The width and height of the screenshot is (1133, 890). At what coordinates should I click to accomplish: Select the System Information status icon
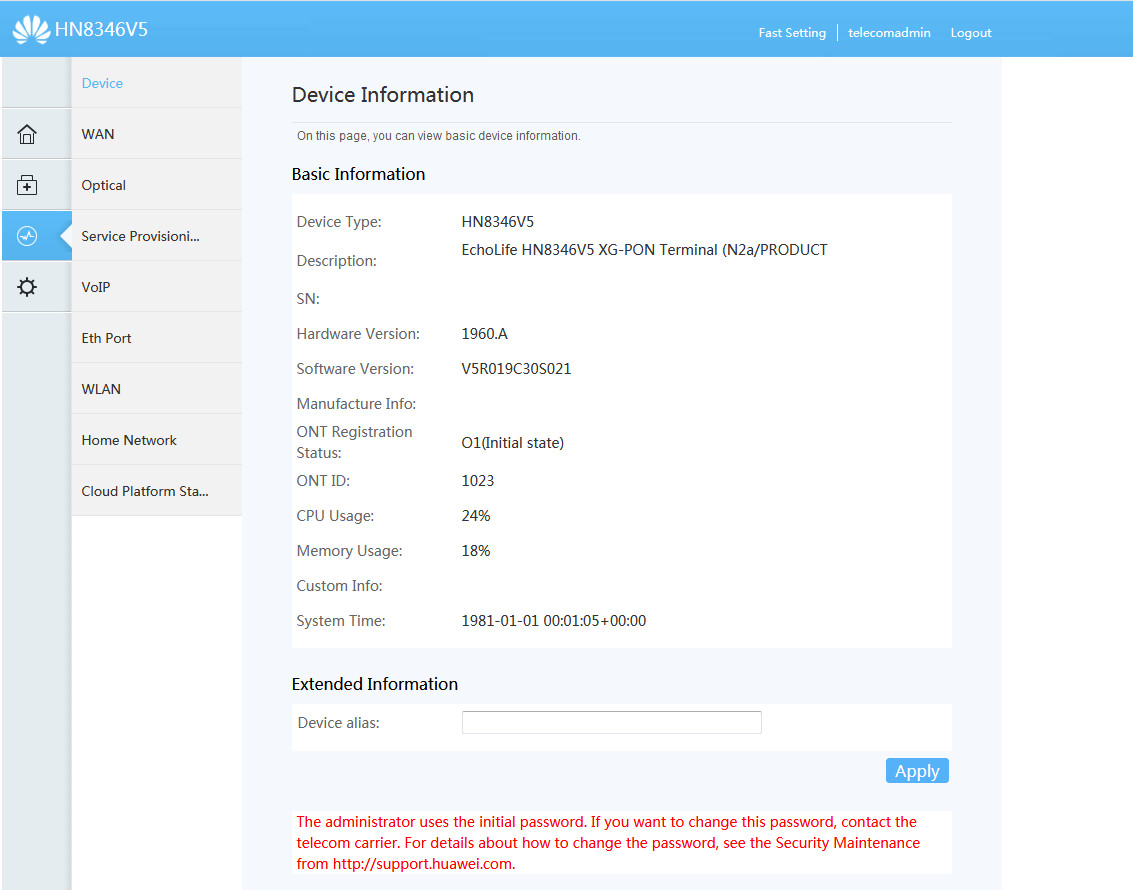(28, 236)
